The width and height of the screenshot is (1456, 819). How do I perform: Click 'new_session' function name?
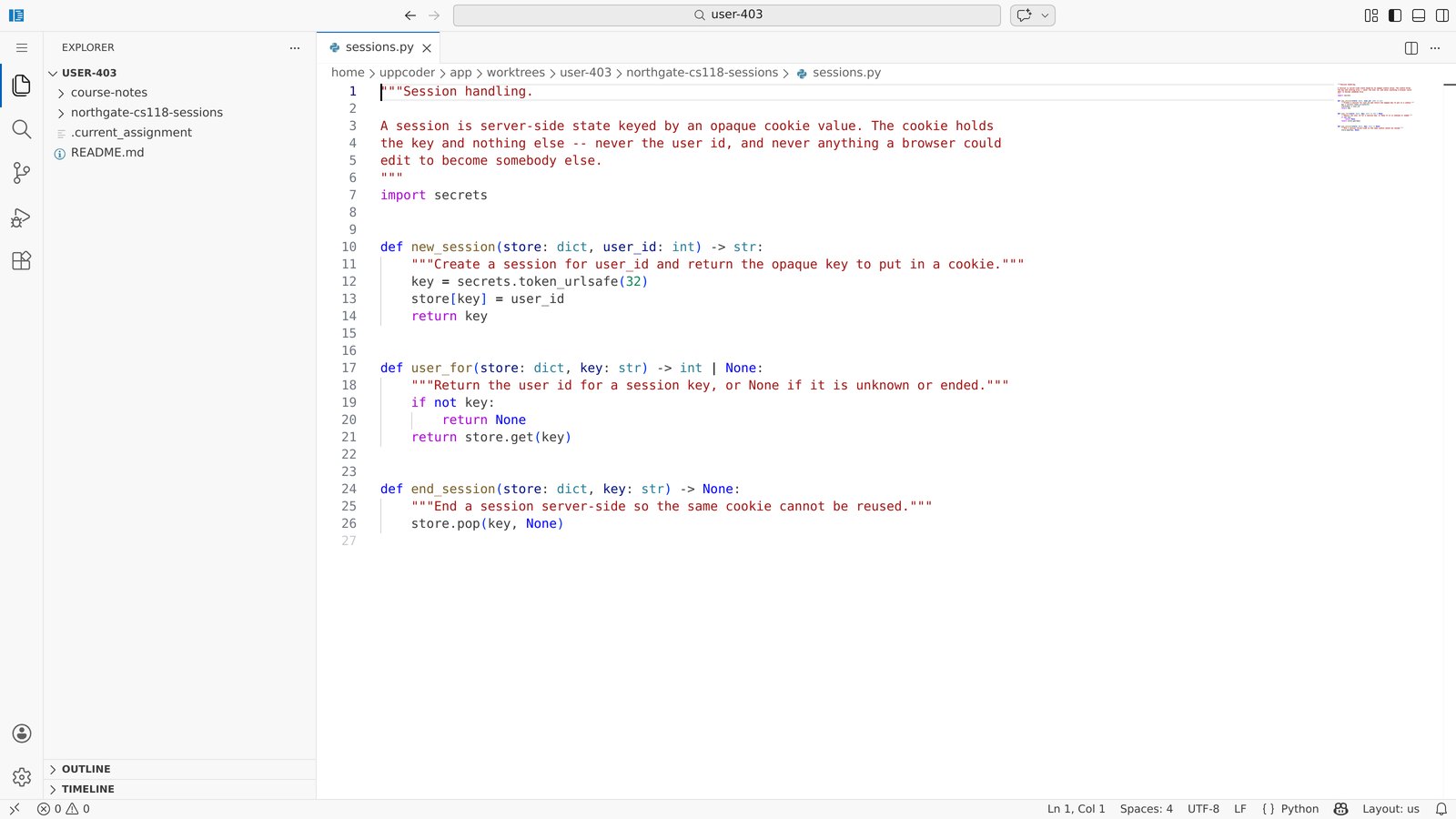pos(453,247)
